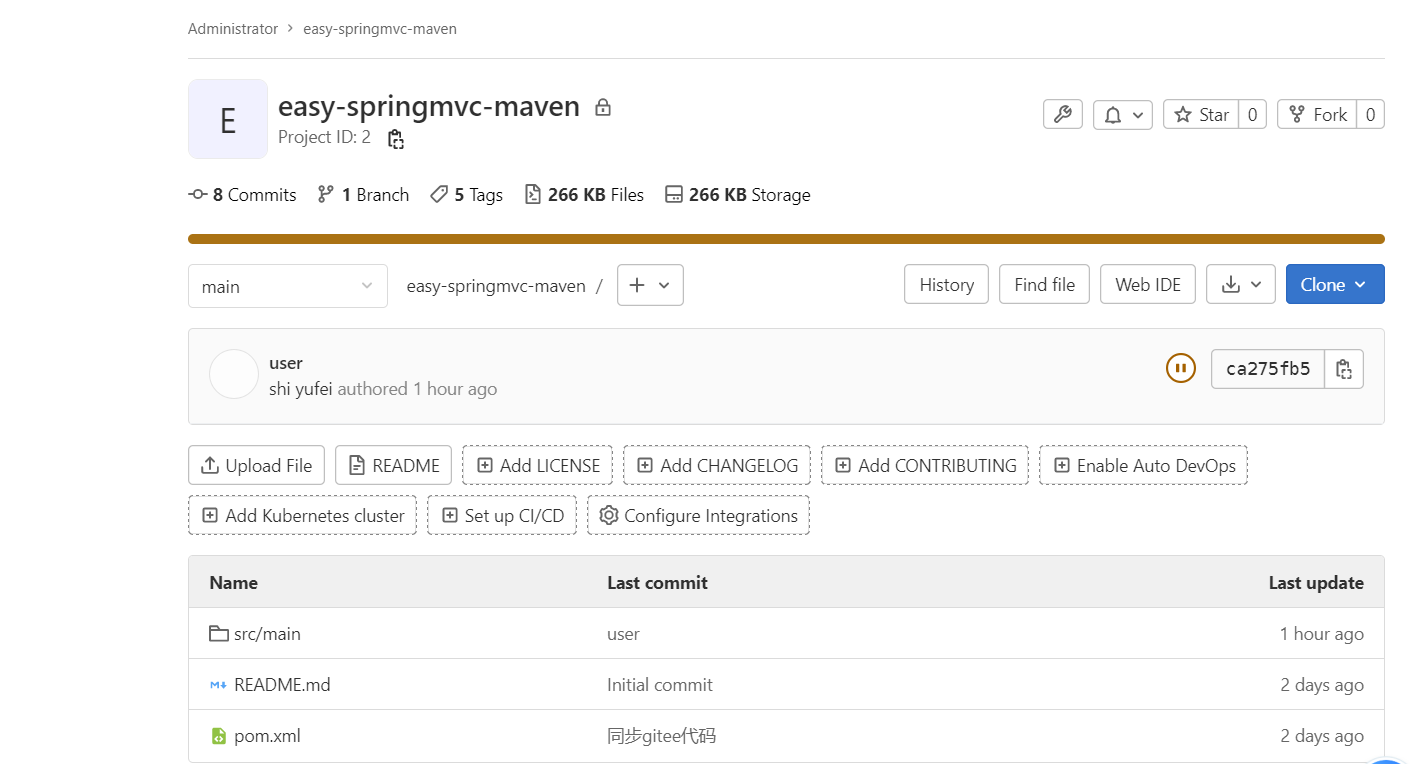The height and width of the screenshot is (764, 1410).
Task: View the 5 Tags list
Action: point(466,195)
